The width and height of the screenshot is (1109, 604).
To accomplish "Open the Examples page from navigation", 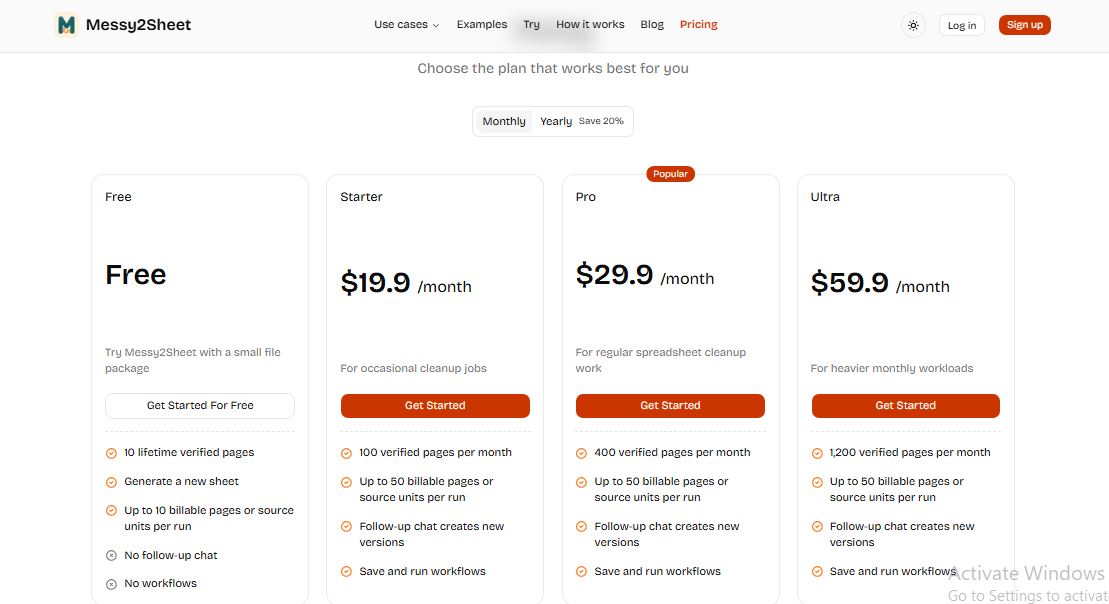I will 482,25.
